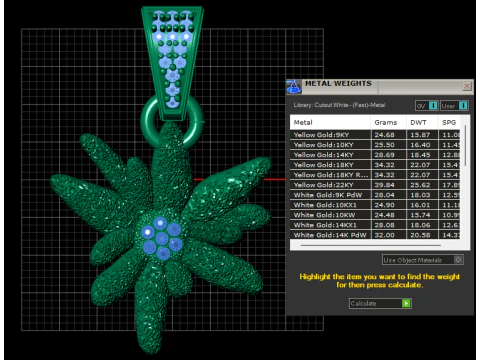Click the DWT column header
The width and height of the screenshot is (480, 360).
coord(422,122)
